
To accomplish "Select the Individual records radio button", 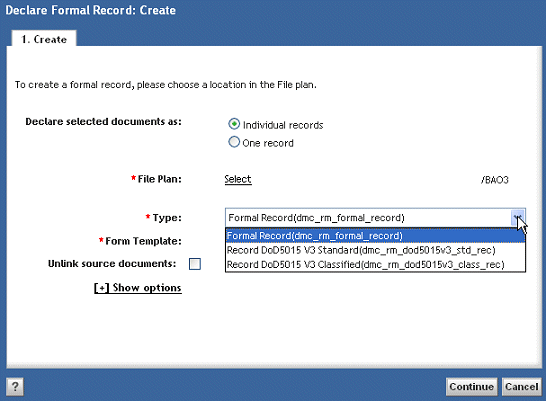I will [x=234, y=124].
